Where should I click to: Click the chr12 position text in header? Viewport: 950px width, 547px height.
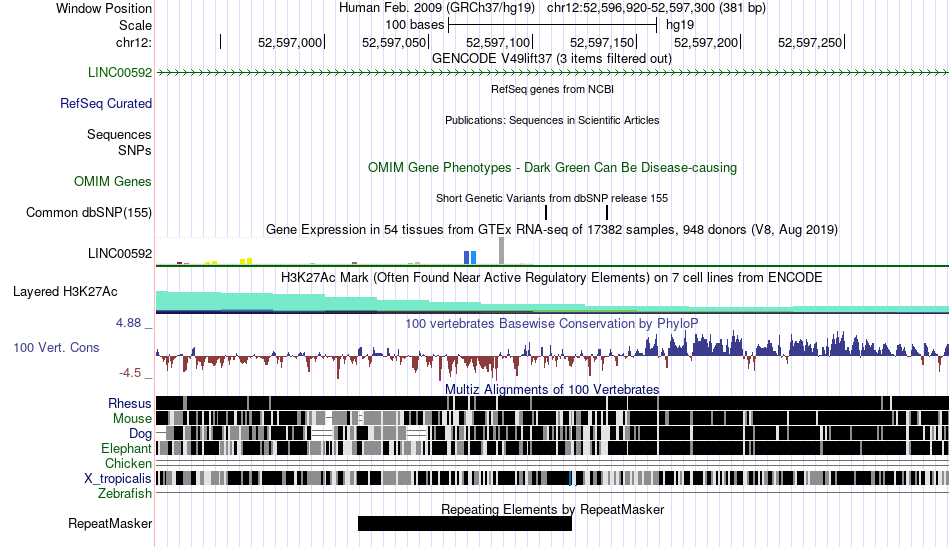coord(656,8)
